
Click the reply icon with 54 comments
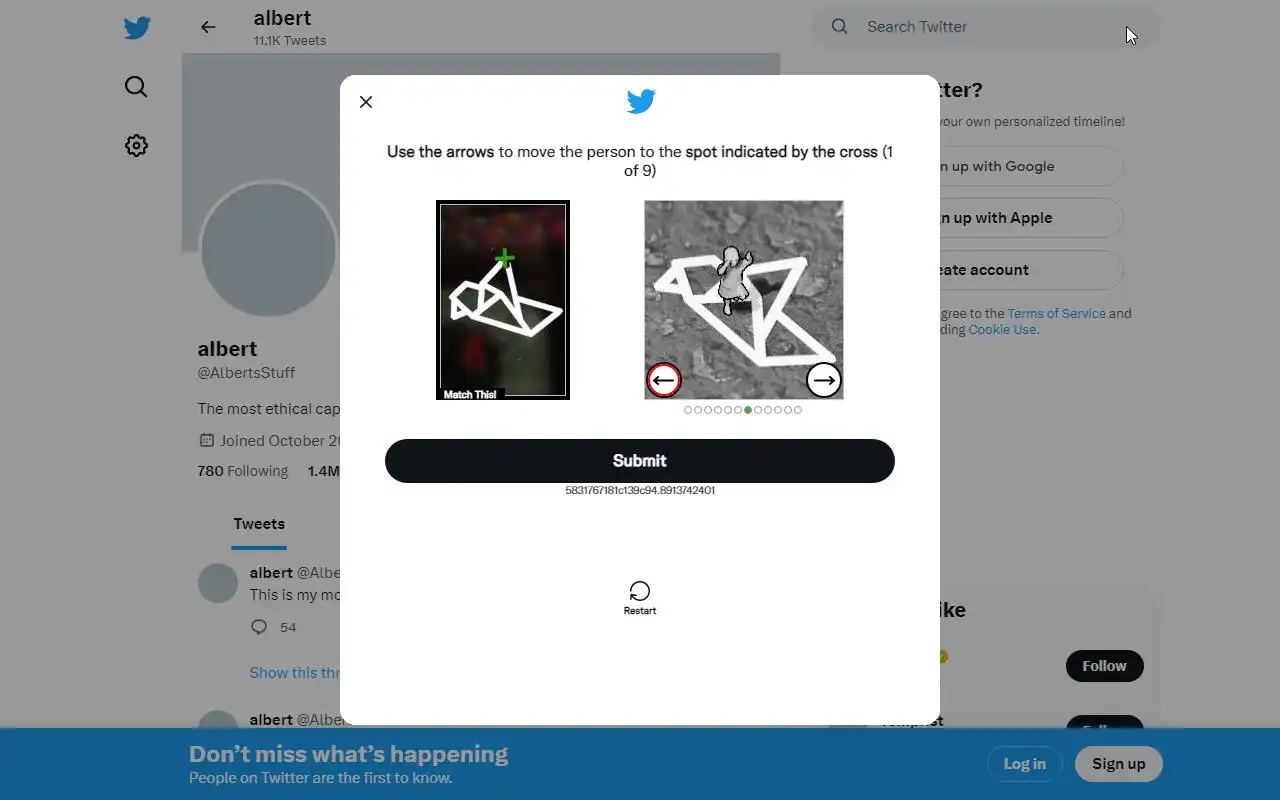(x=259, y=627)
